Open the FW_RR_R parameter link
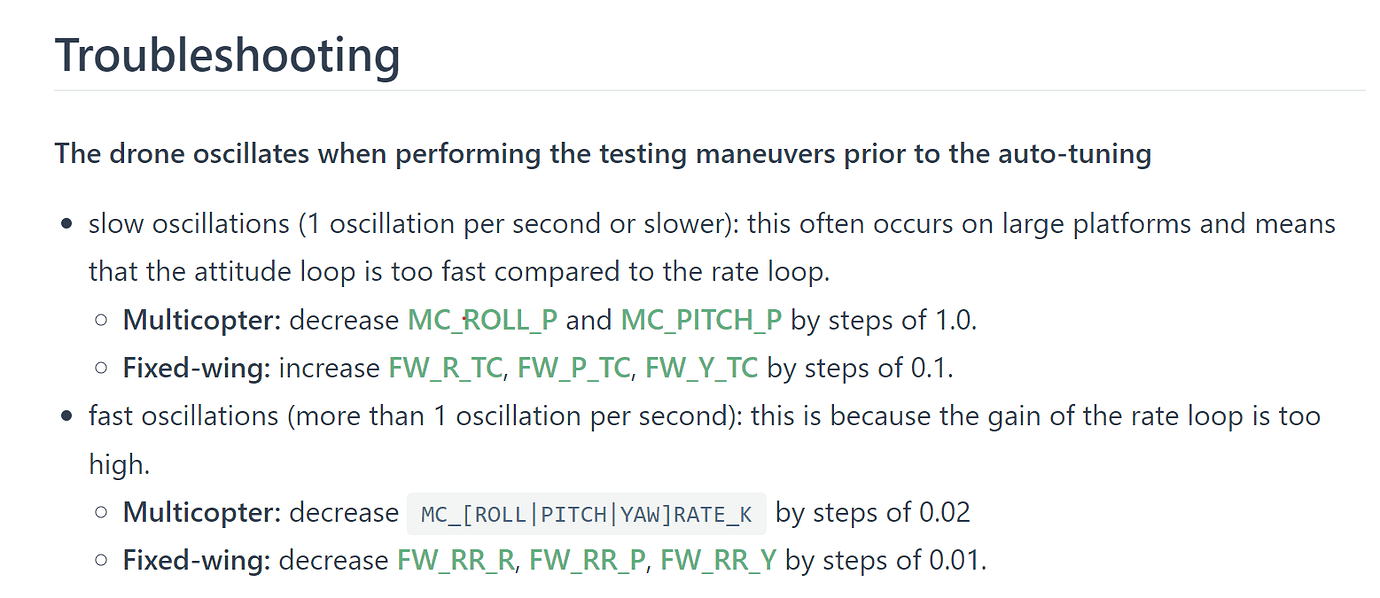The height and width of the screenshot is (598, 1380). [456, 560]
